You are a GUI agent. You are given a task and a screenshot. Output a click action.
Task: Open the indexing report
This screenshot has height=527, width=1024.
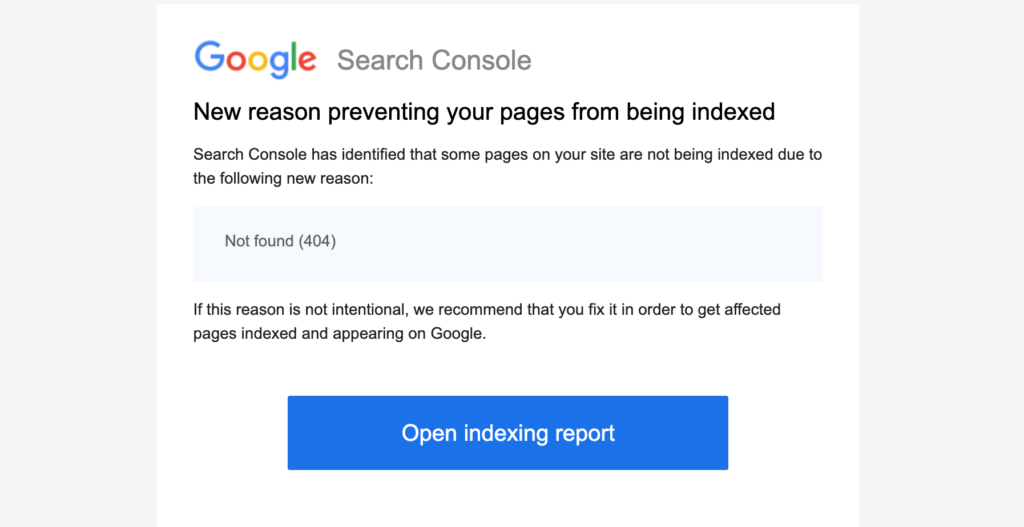(507, 433)
